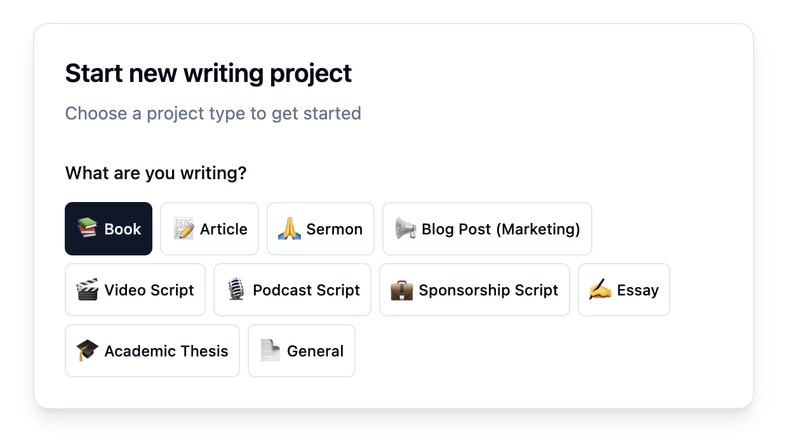
Task: Choose the Essay text label
Action: (637, 290)
